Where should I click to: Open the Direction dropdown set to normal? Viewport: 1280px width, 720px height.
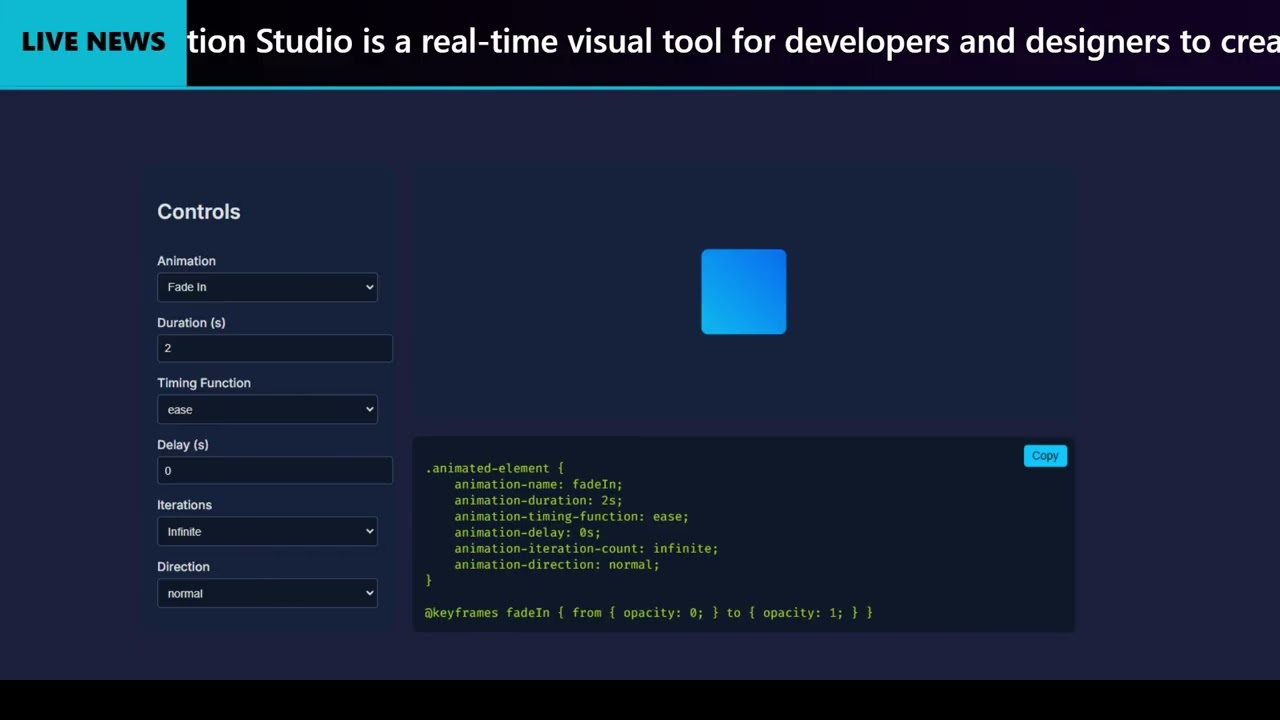tap(267, 593)
